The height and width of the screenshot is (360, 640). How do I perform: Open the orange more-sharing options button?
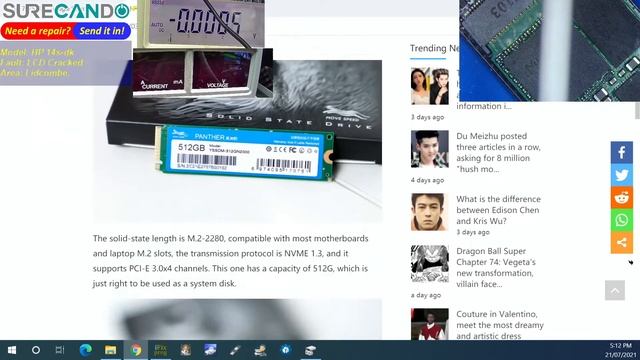tap(621, 242)
